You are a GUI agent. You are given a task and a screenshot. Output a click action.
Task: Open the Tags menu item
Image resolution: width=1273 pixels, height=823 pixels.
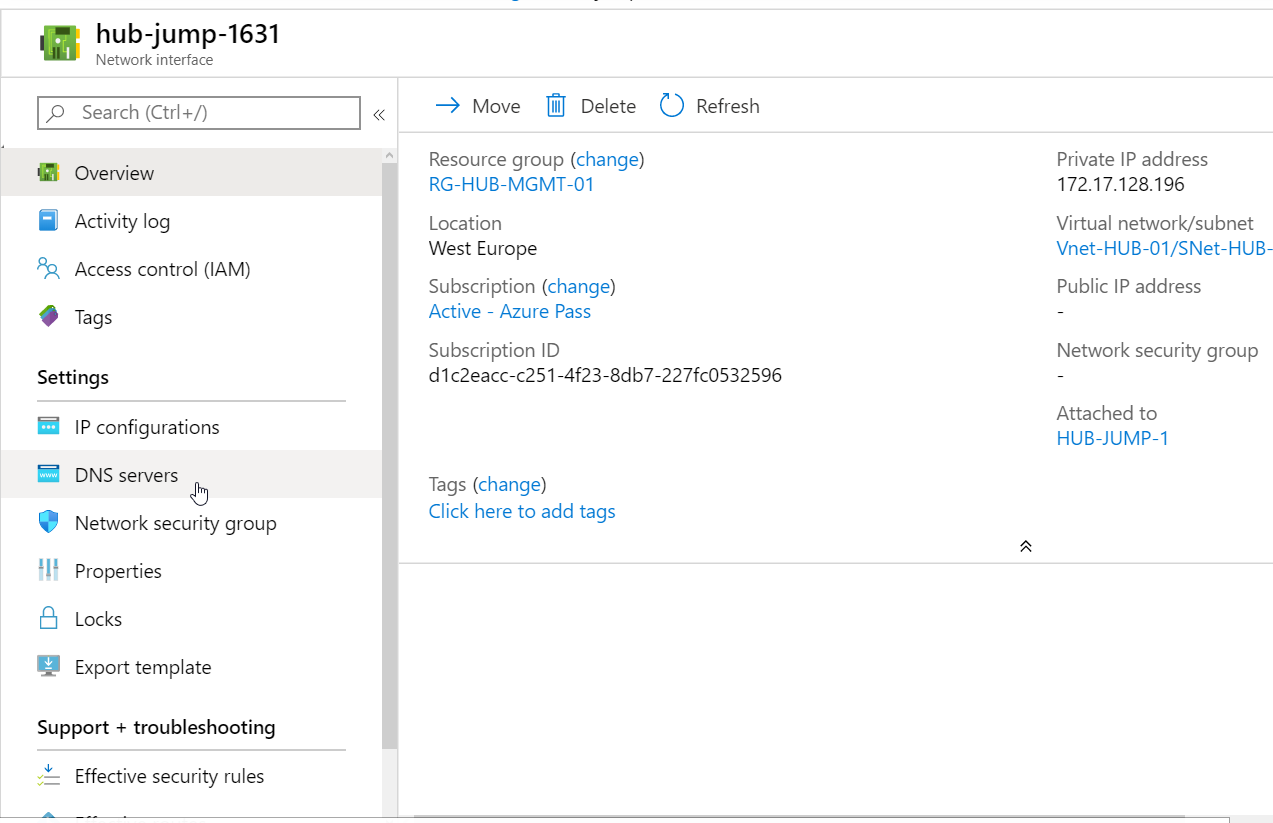pyautogui.click(x=191, y=317)
